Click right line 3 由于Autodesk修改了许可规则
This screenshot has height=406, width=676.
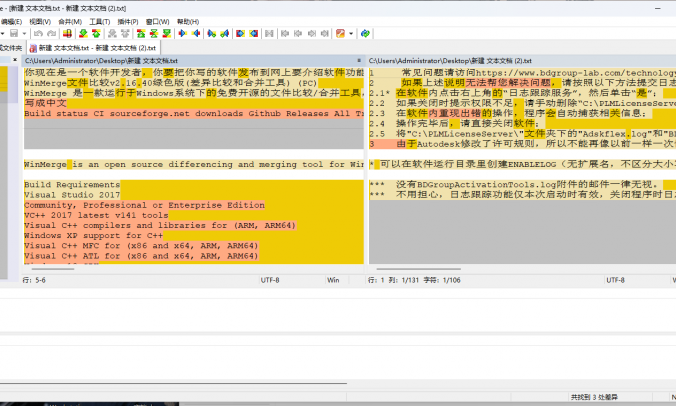(x=522, y=144)
